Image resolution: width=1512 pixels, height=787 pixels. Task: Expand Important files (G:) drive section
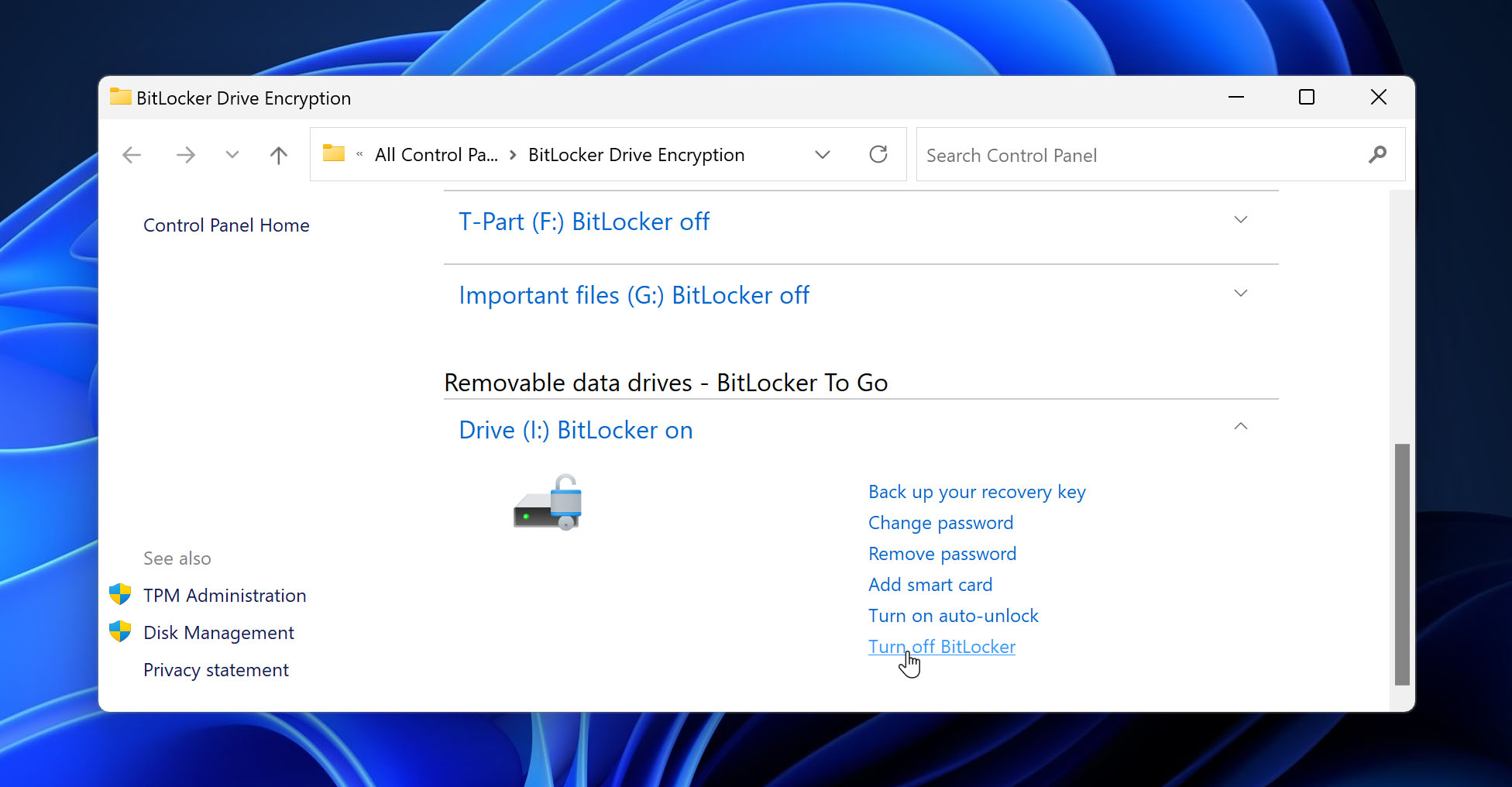[x=1240, y=294]
